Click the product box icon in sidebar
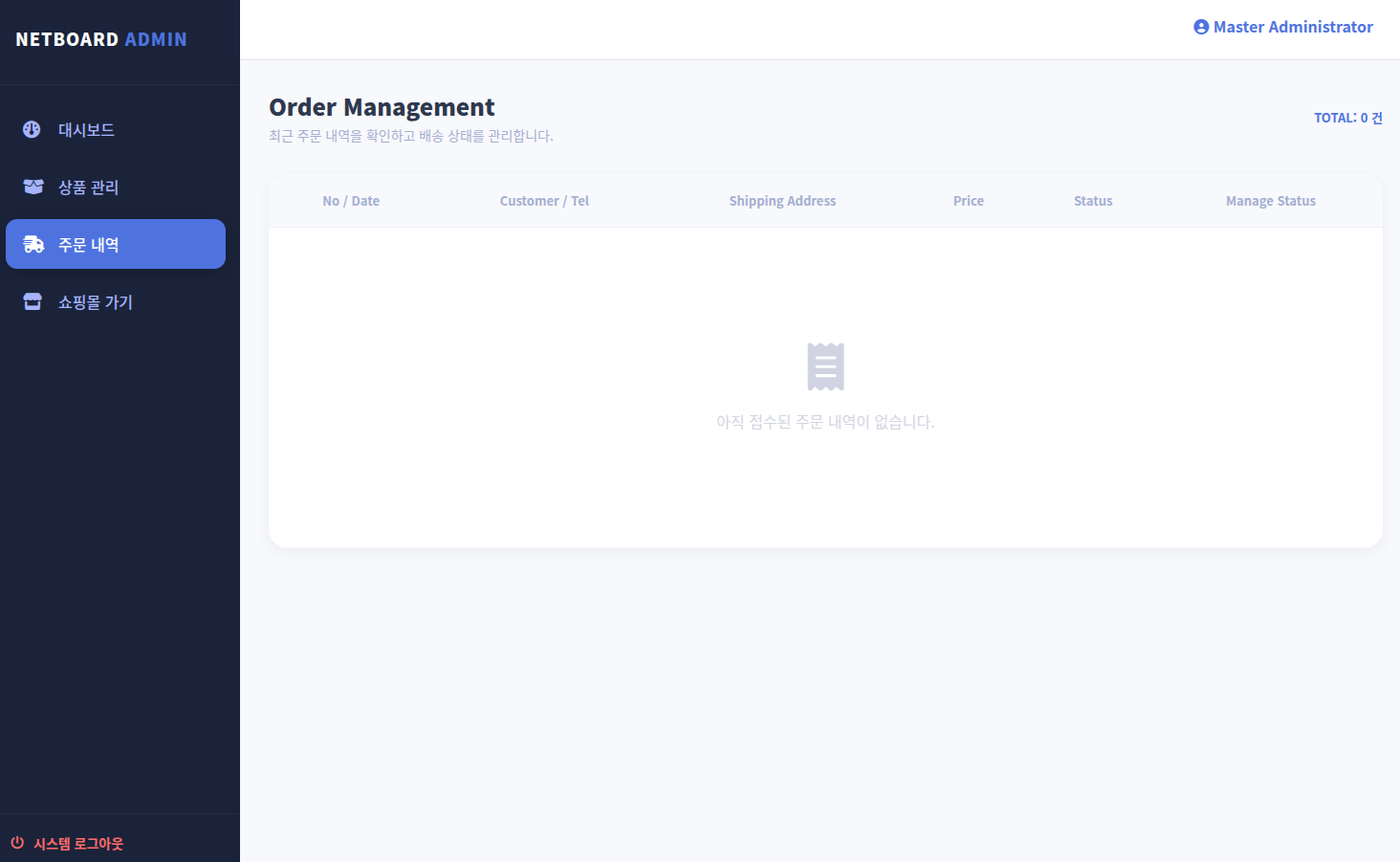 click(33, 187)
